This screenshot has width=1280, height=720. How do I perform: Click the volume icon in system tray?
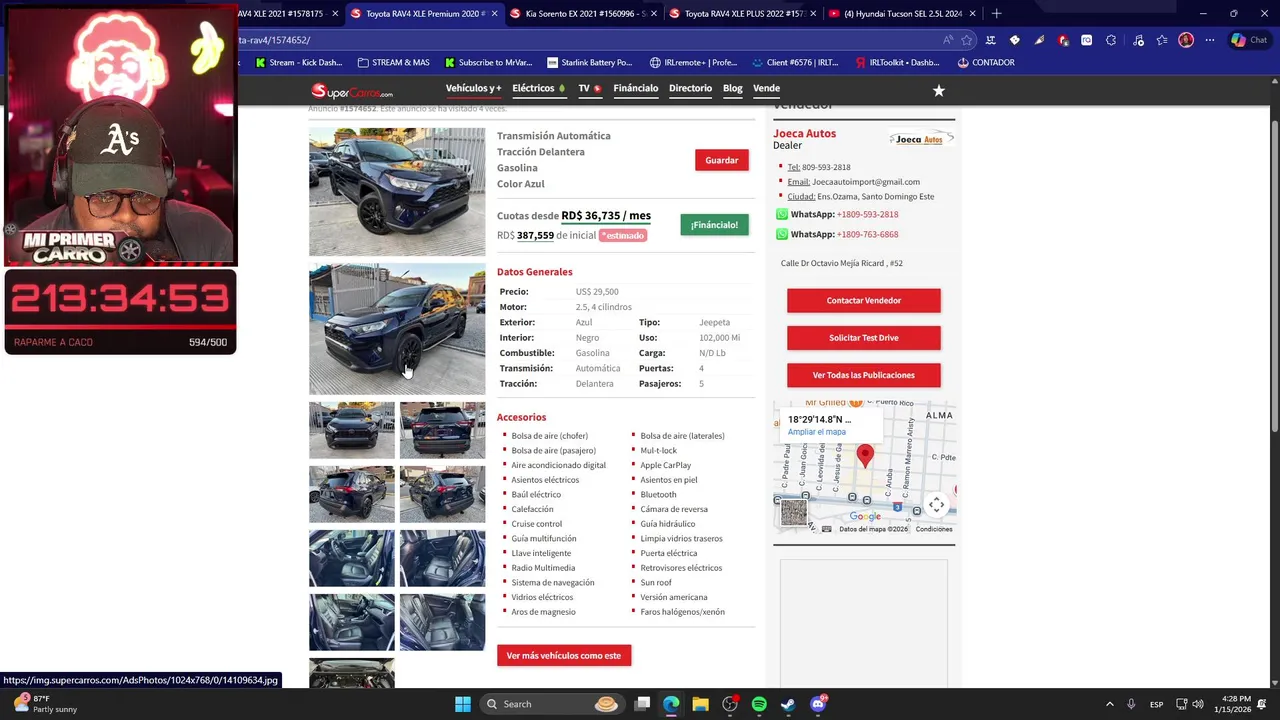(1198, 704)
